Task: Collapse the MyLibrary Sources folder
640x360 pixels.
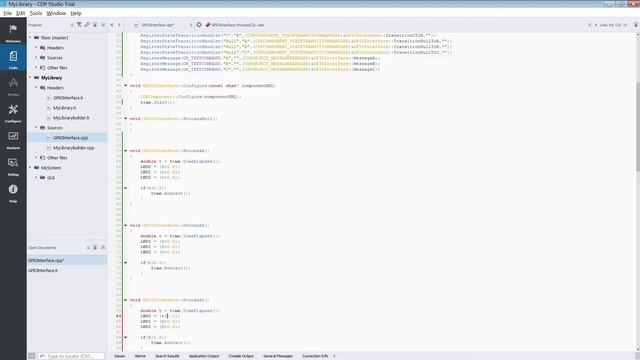Action: click(36, 128)
